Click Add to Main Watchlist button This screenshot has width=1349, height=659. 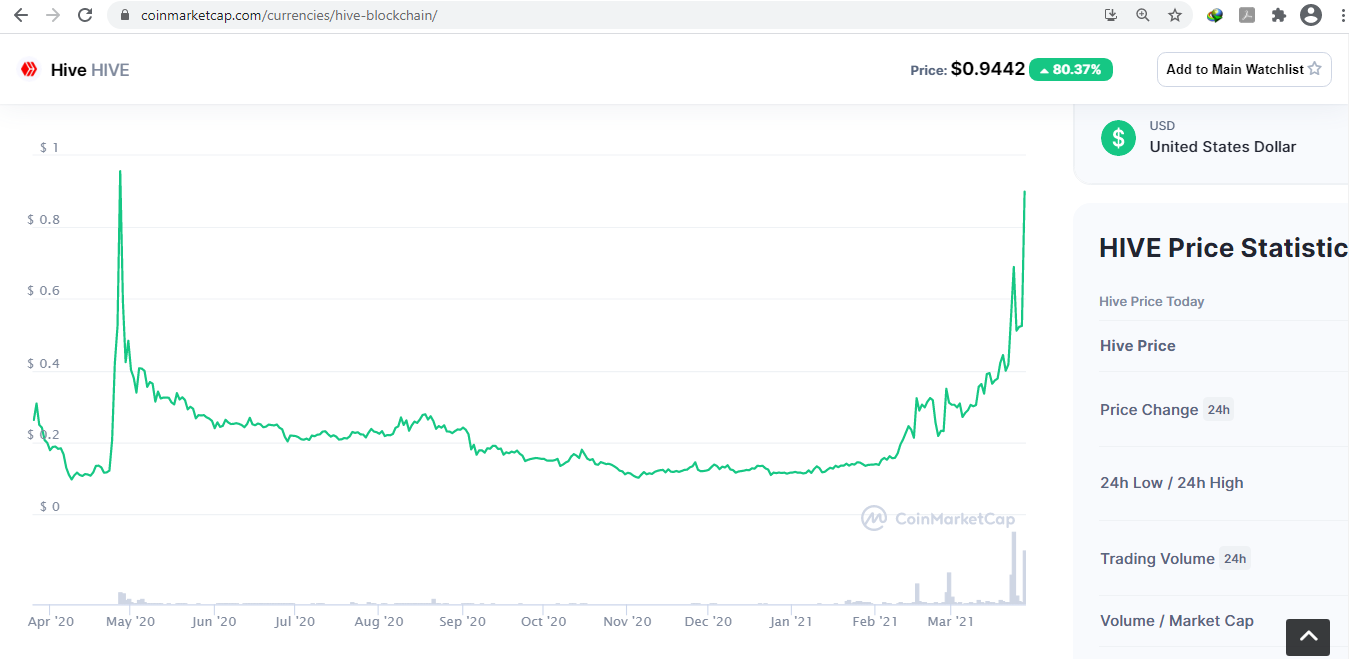coord(1244,69)
